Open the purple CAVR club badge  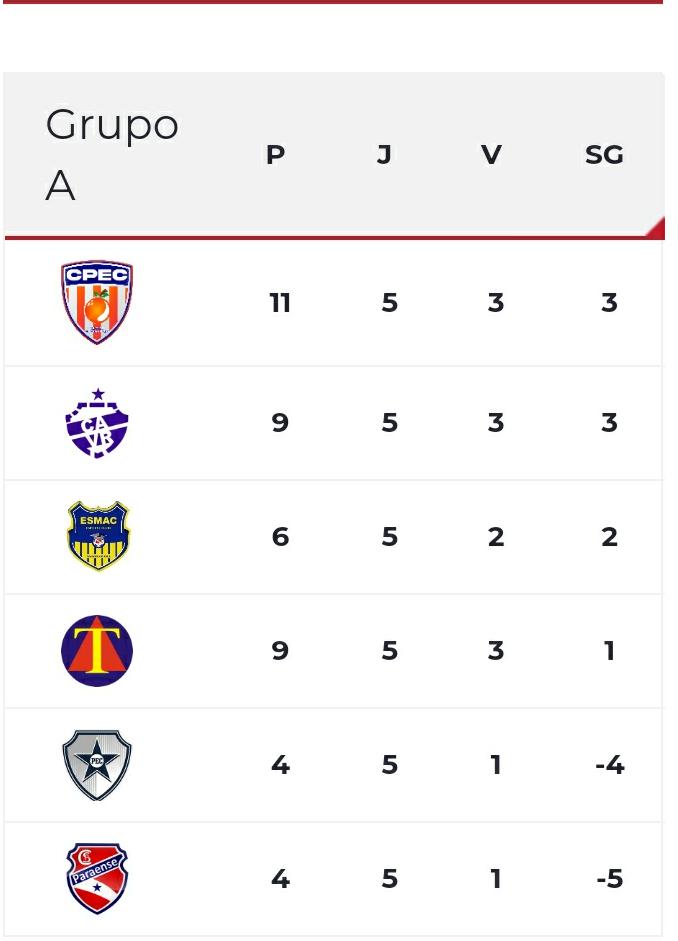tap(97, 422)
